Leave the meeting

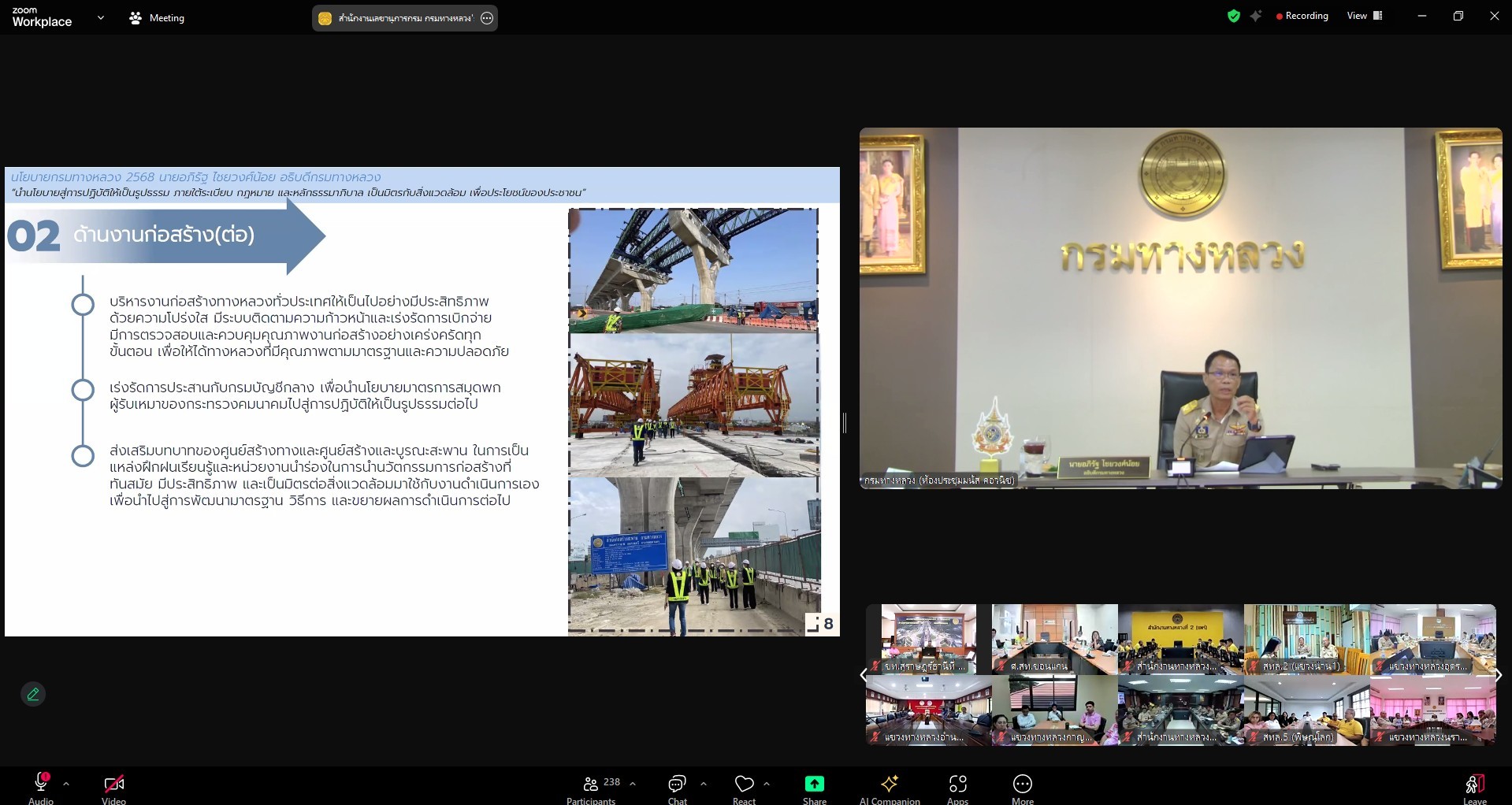tap(1474, 786)
